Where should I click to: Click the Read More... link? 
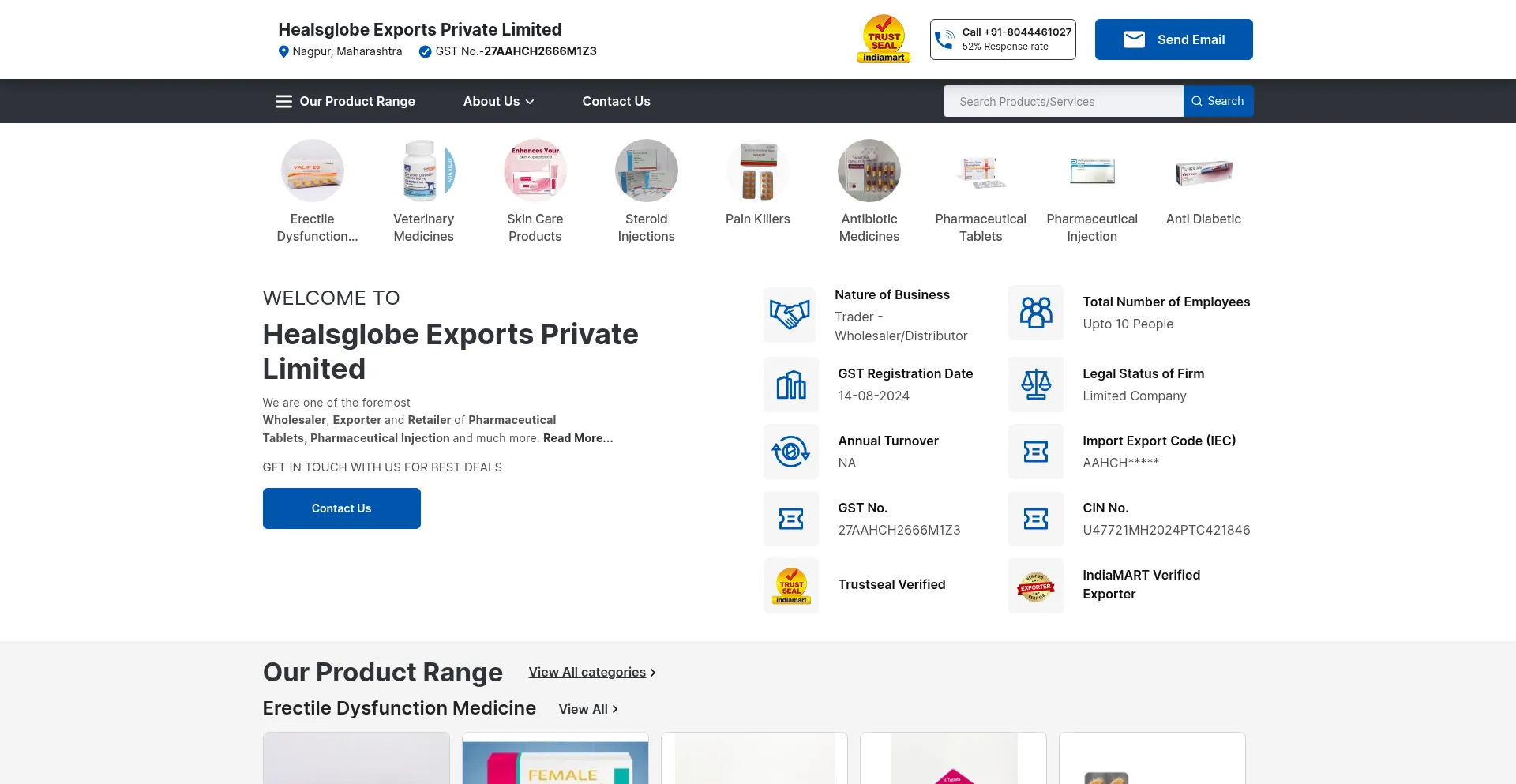(x=578, y=438)
